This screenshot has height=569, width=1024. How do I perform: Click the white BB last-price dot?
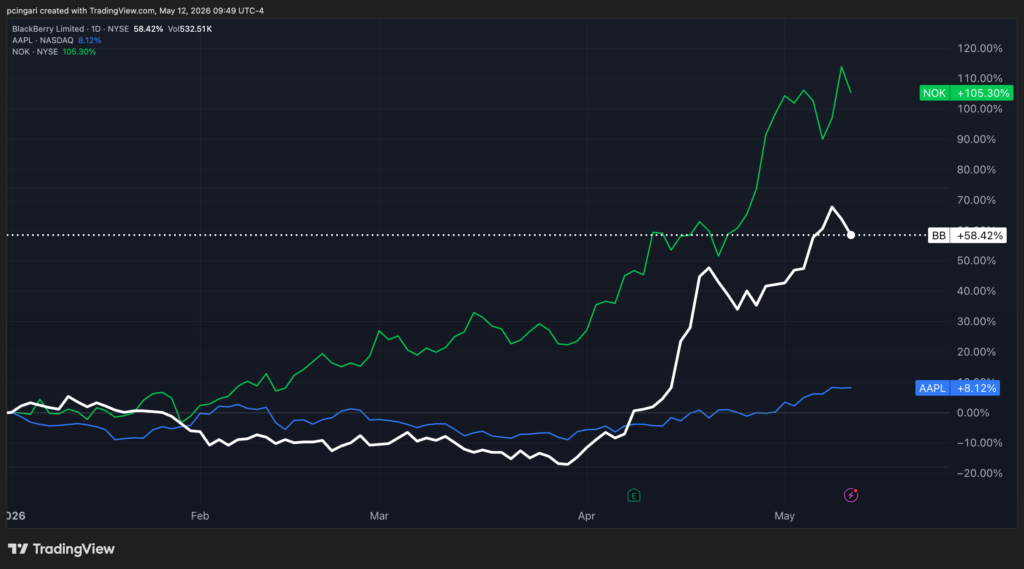pos(850,235)
